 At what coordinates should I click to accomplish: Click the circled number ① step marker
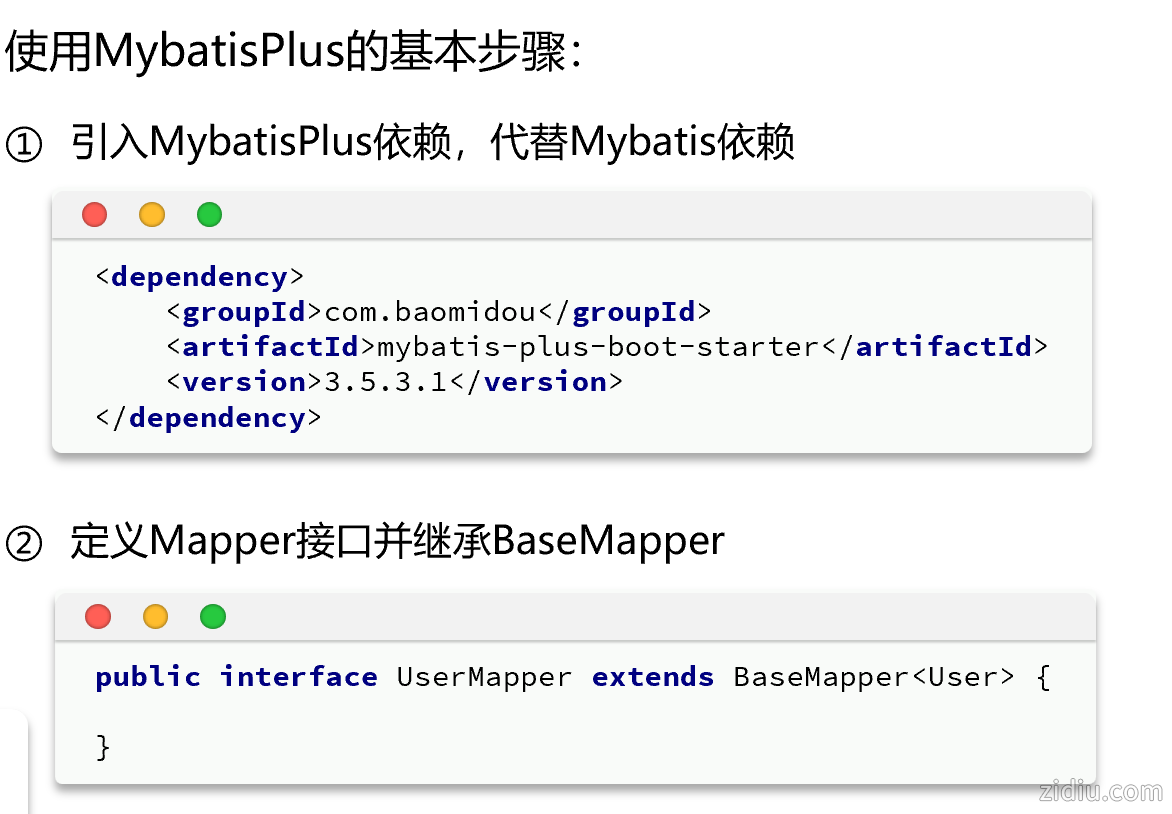pyautogui.click(x=24, y=145)
